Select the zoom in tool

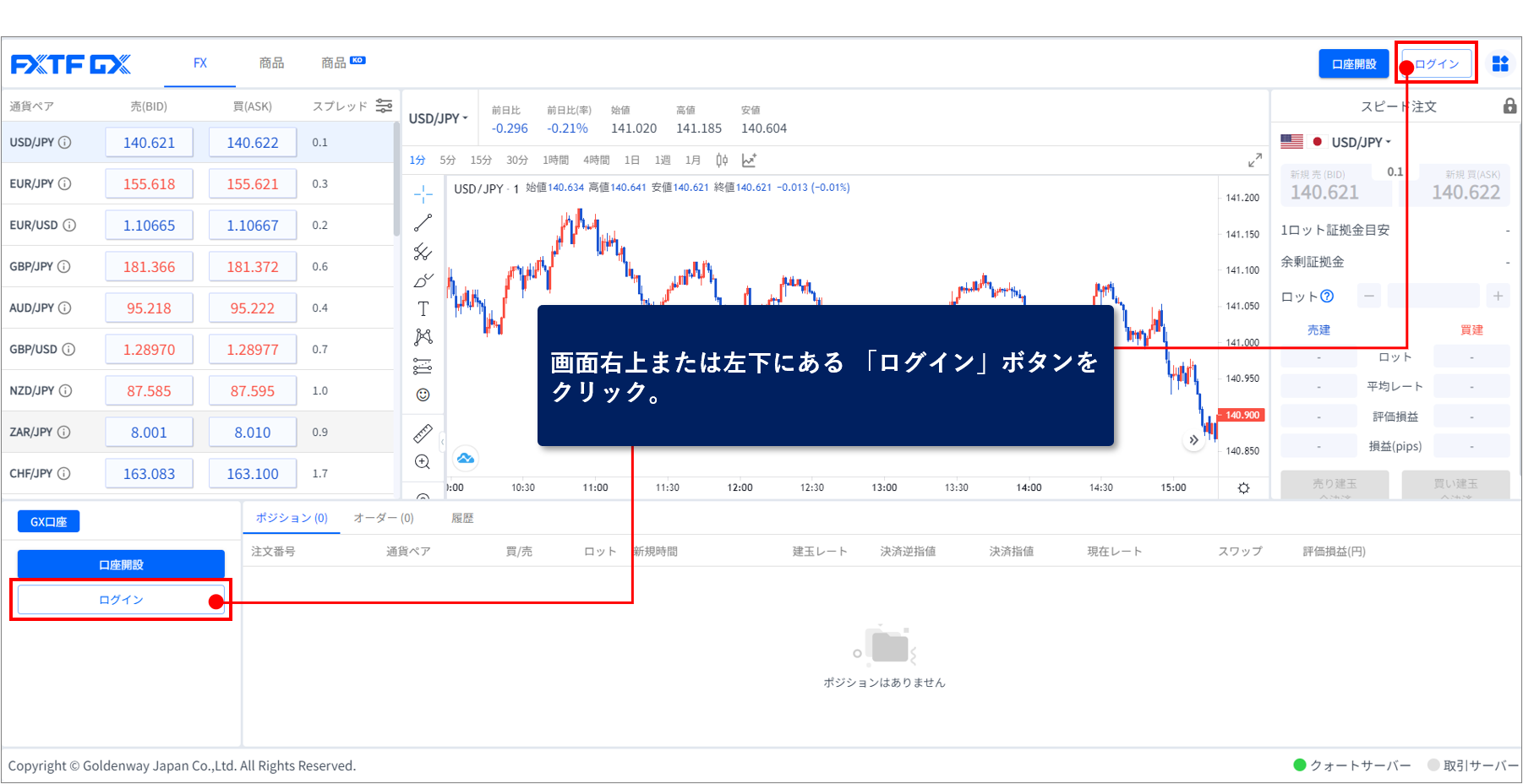(x=423, y=462)
